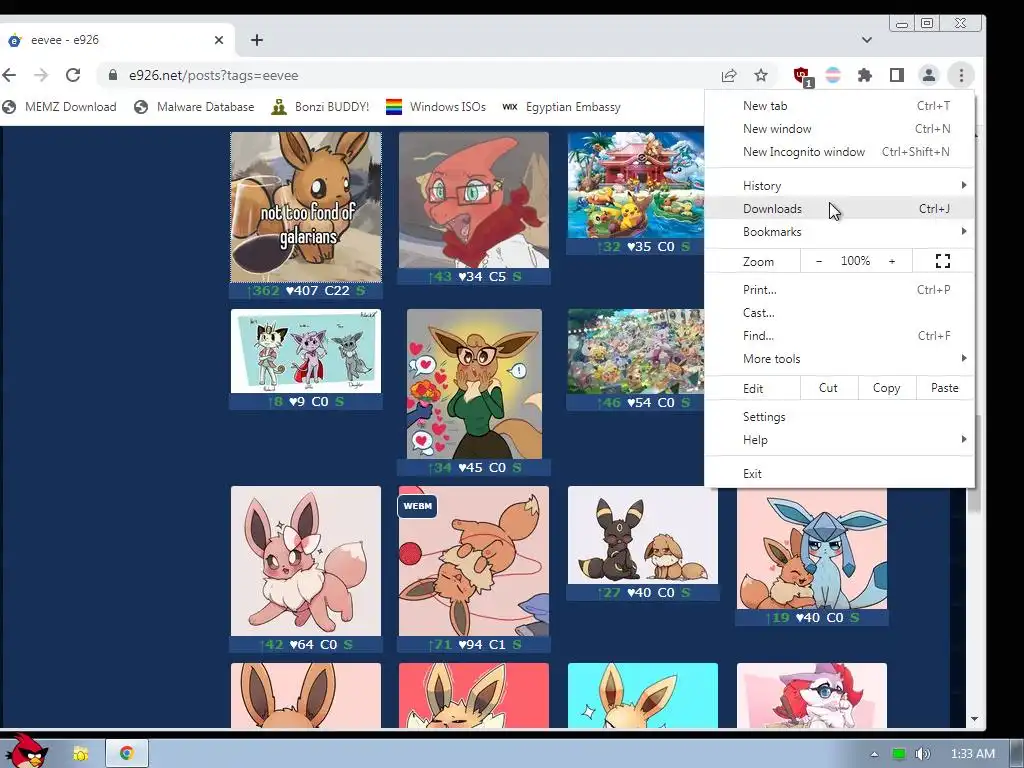Open the glaceon and eevee thumbnail

tap(812, 549)
